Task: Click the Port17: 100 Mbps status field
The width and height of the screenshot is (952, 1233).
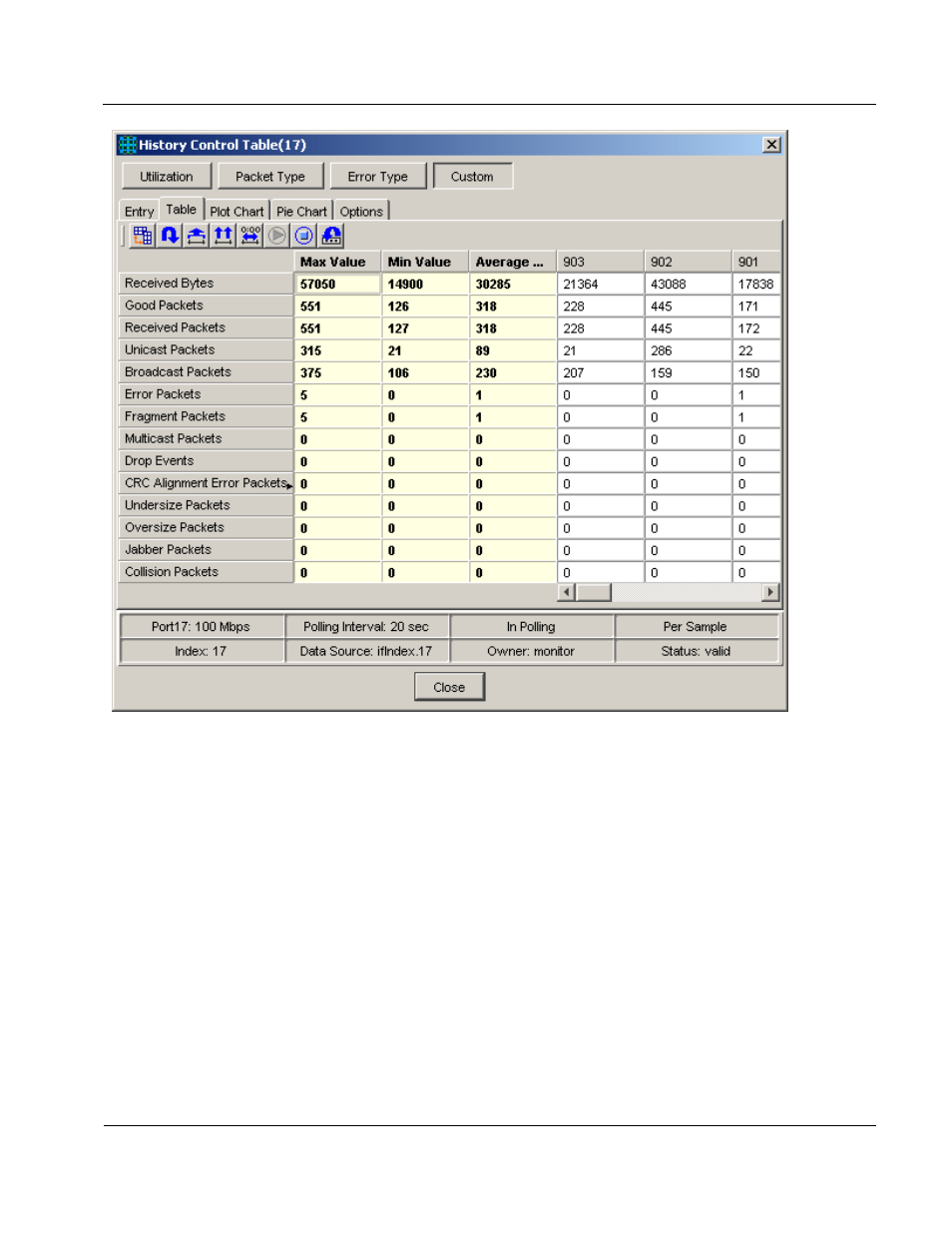Action: point(201,627)
